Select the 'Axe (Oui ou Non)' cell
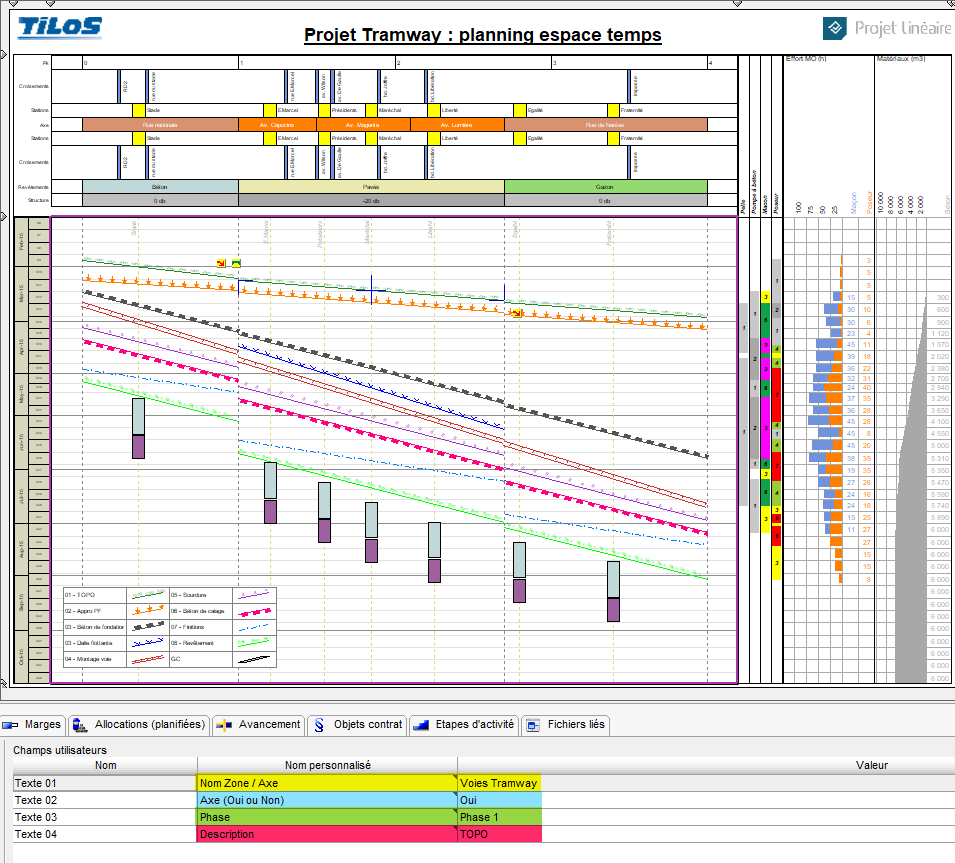The image size is (955, 863). (x=327, y=800)
